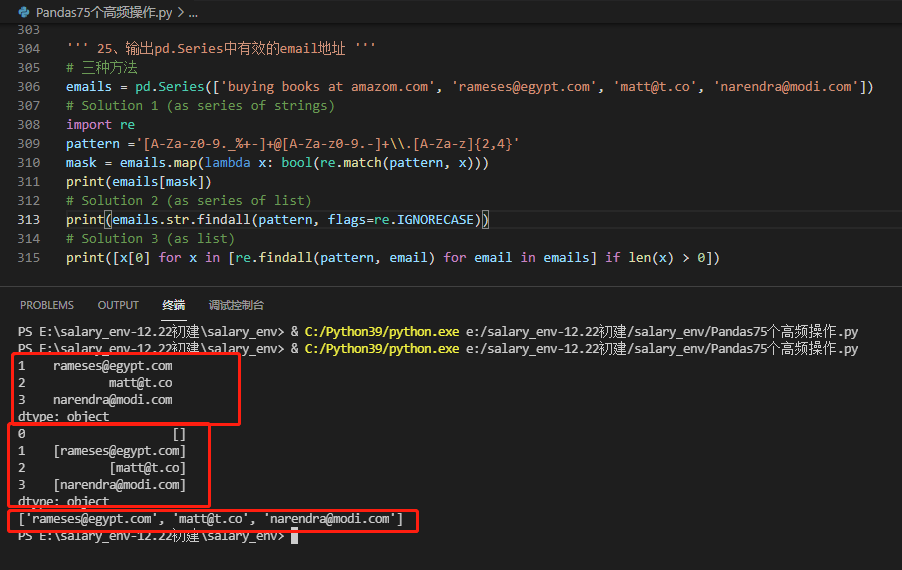Click terminal output '[narendra@modi.com]'

[x=120, y=484]
